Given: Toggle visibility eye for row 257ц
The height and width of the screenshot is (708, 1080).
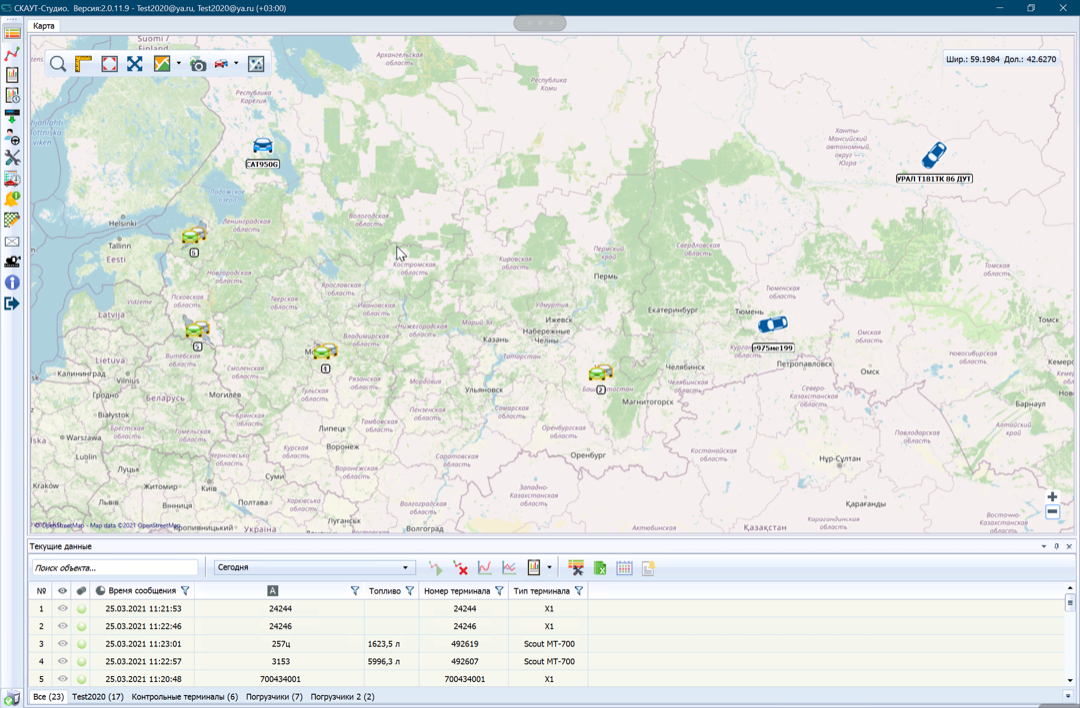Looking at the screenshot, I should pos(63,644).
